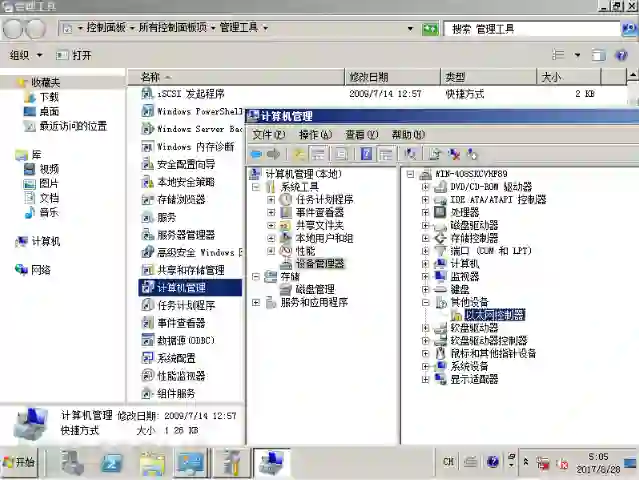Click the Uninstall device icon with red X
This screenshot has width=639, height=480.
click(x=454, y=154)
